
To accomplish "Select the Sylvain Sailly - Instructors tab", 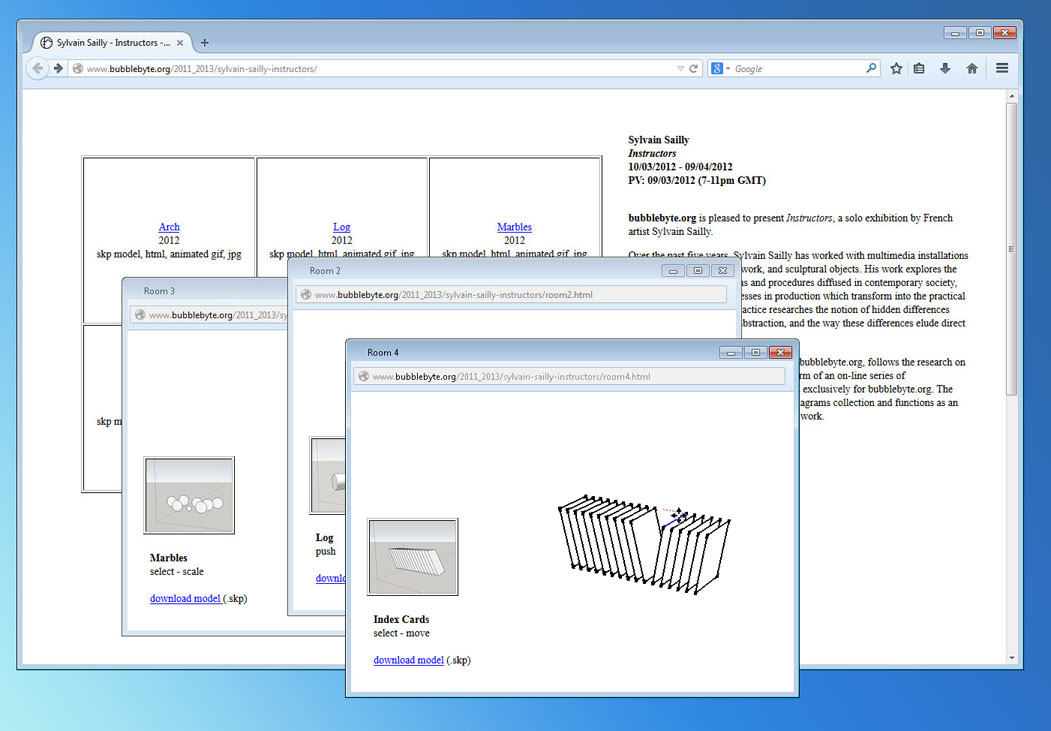I will [112, 43].
